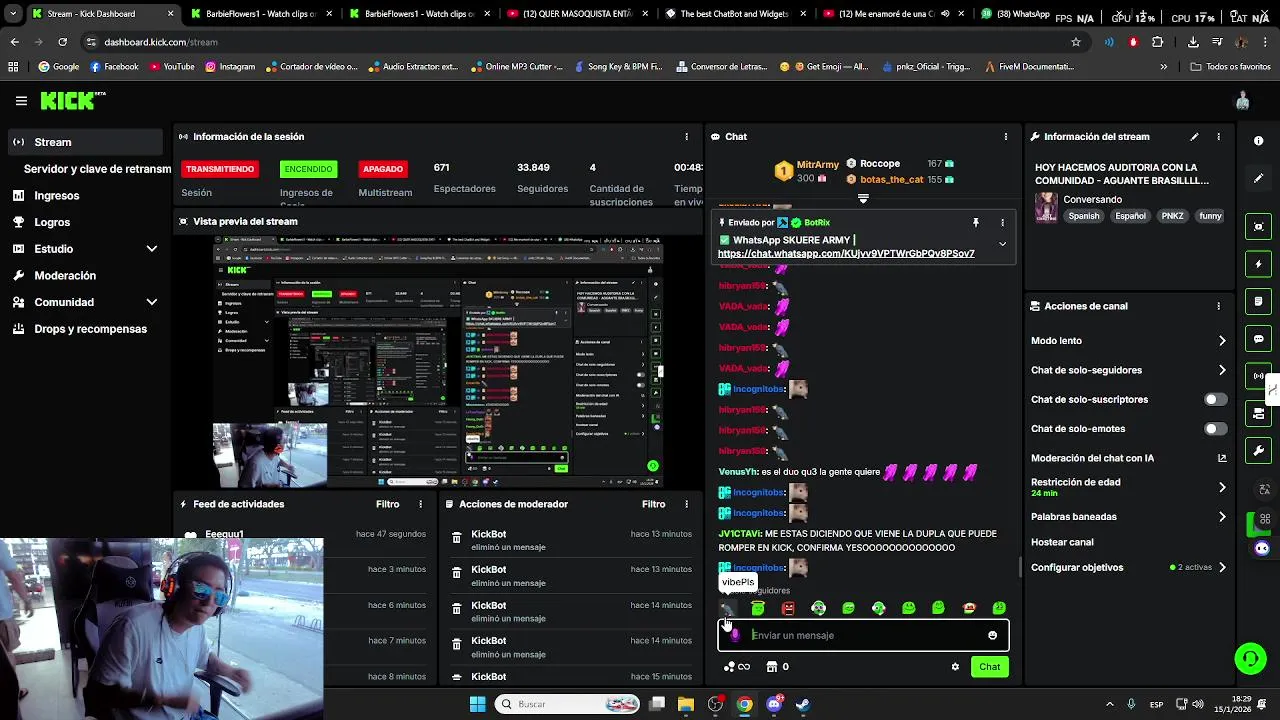Screen dimensions: 1280x720
Task: Toggle Chat de solo-suscriptores switch
Action: click(x=1215, y=399)
